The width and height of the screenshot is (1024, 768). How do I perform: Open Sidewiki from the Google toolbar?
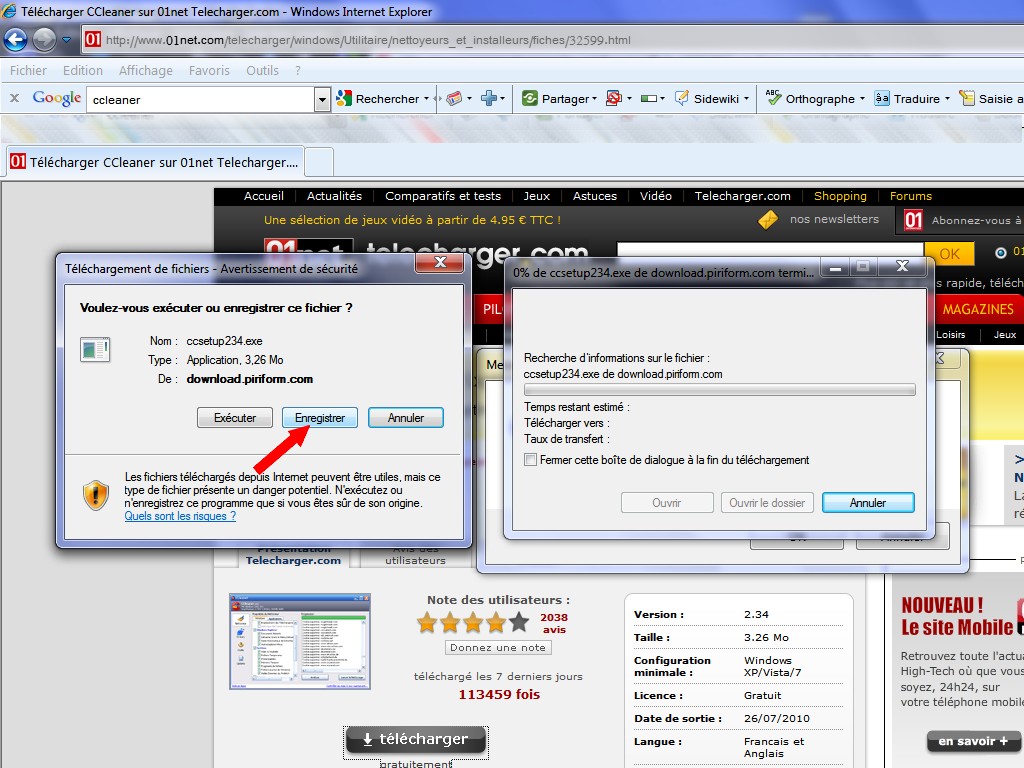coord(706,98)
